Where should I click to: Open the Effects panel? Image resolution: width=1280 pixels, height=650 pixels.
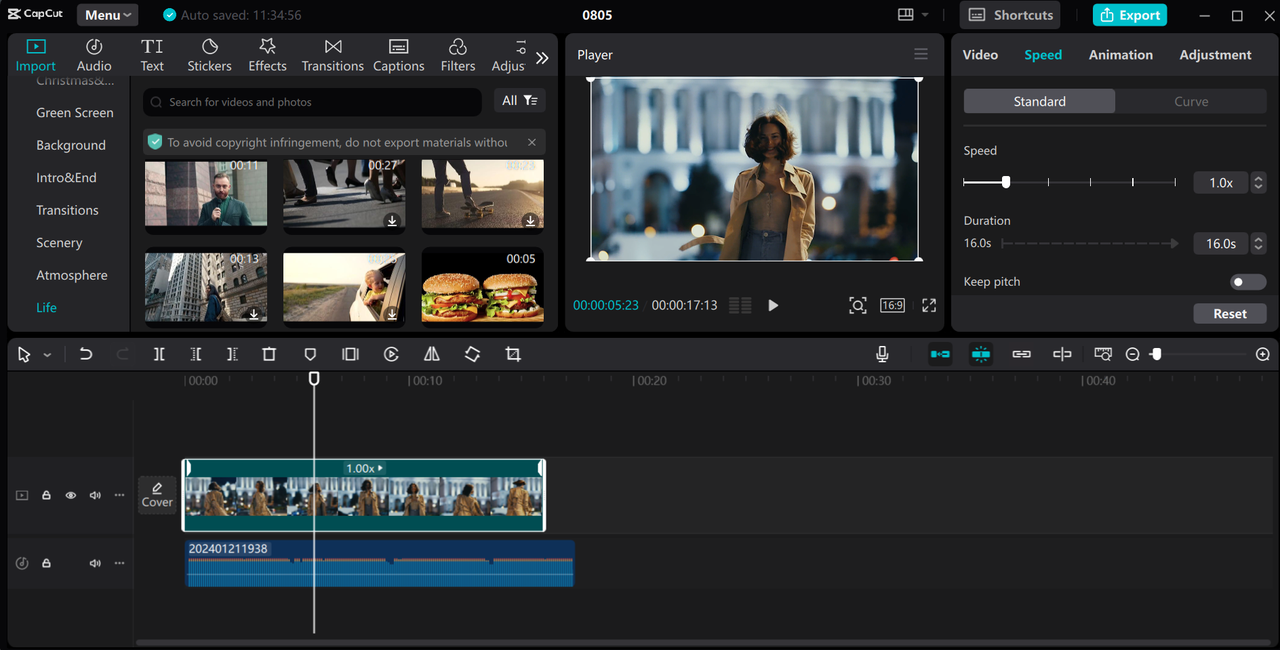click(267, 55)
